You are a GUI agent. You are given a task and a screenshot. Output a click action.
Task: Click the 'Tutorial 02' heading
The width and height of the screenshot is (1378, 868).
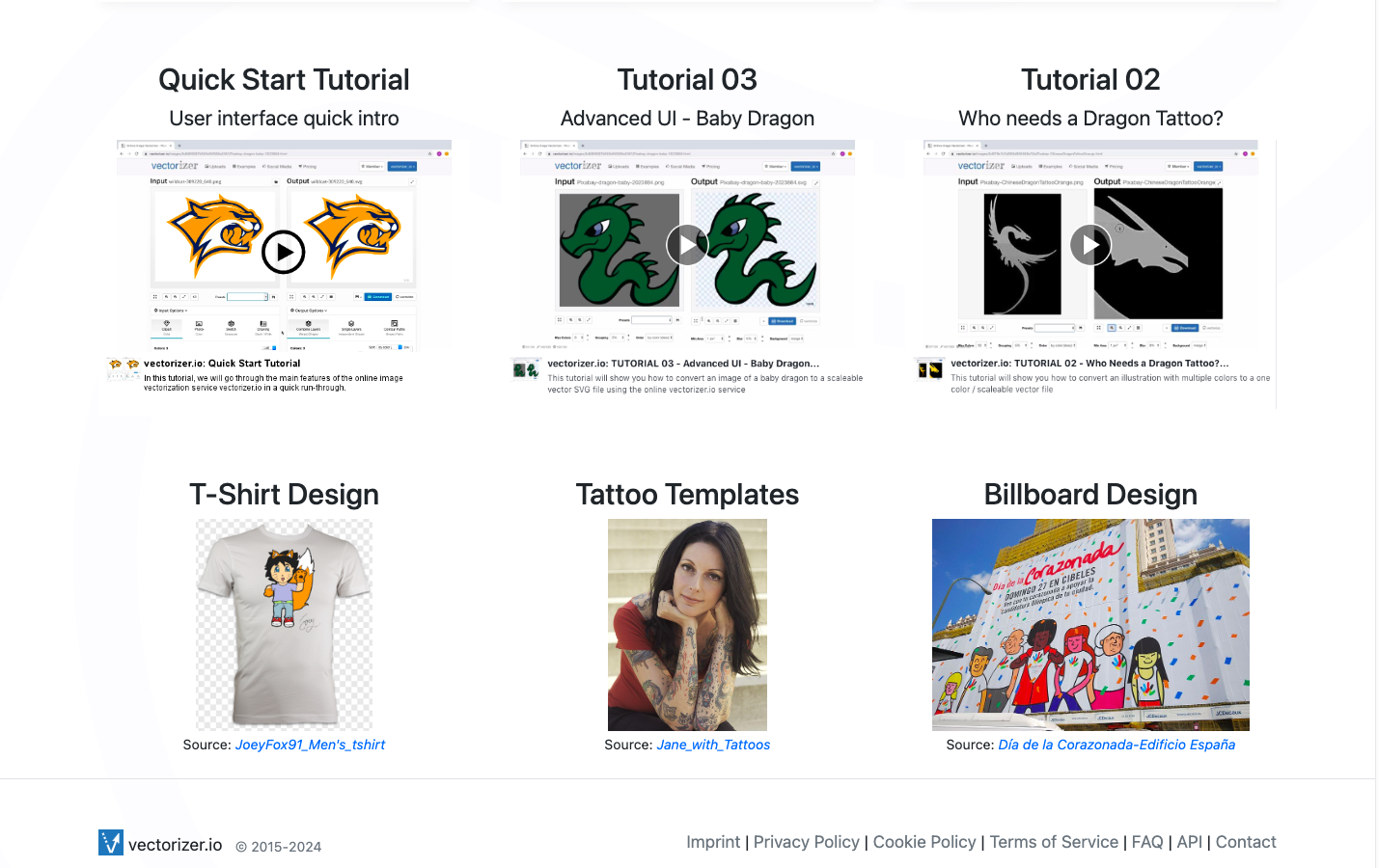[x=1090, y=79]
